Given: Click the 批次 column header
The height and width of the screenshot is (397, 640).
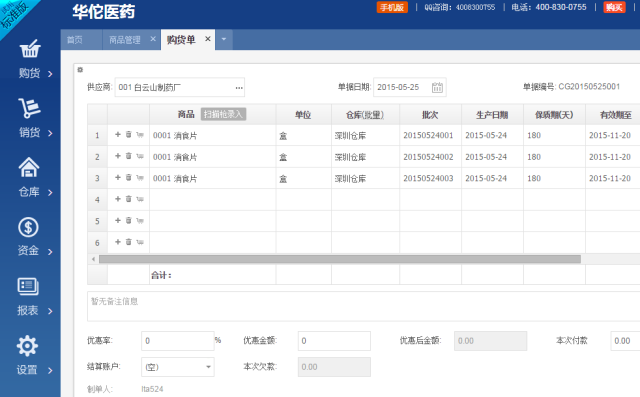Looking at the screenshot, I should tap(430, 115).
